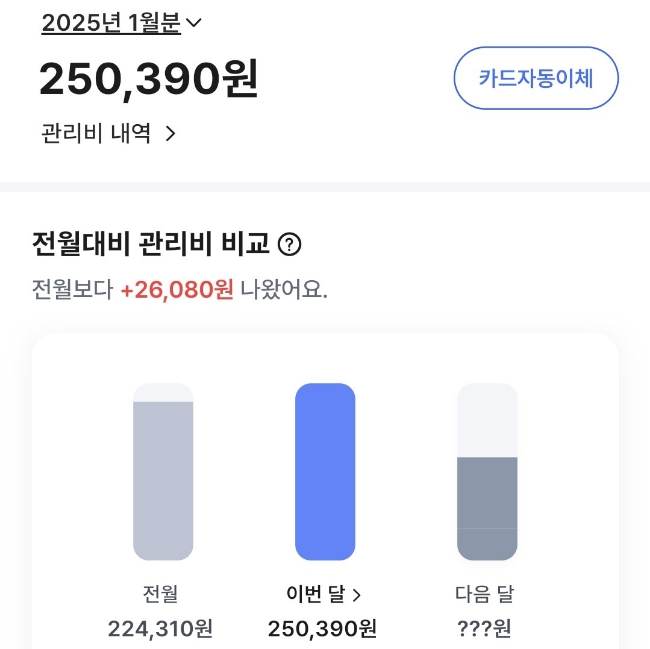The height and width of the screenshot is (649, 650).
Task: Tap the 카드자동이체 button
Action: 536,78
